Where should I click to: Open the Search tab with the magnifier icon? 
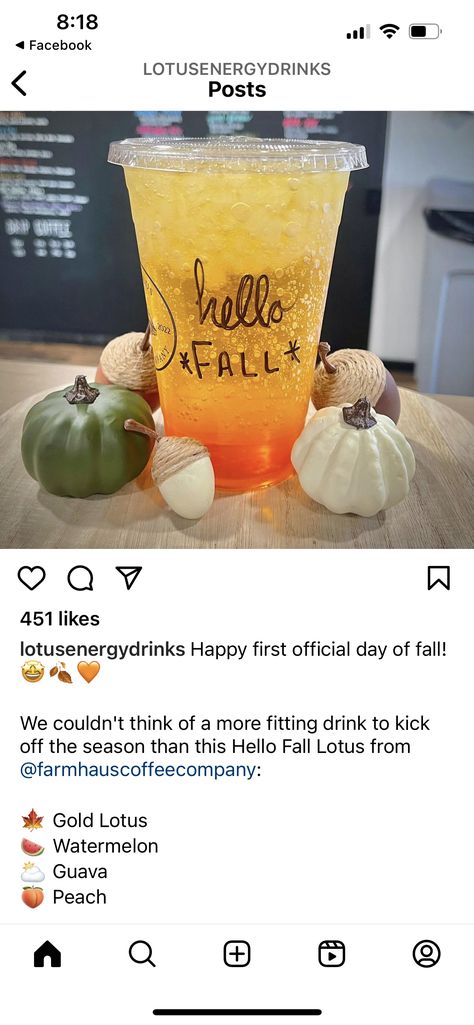[142, 954]
